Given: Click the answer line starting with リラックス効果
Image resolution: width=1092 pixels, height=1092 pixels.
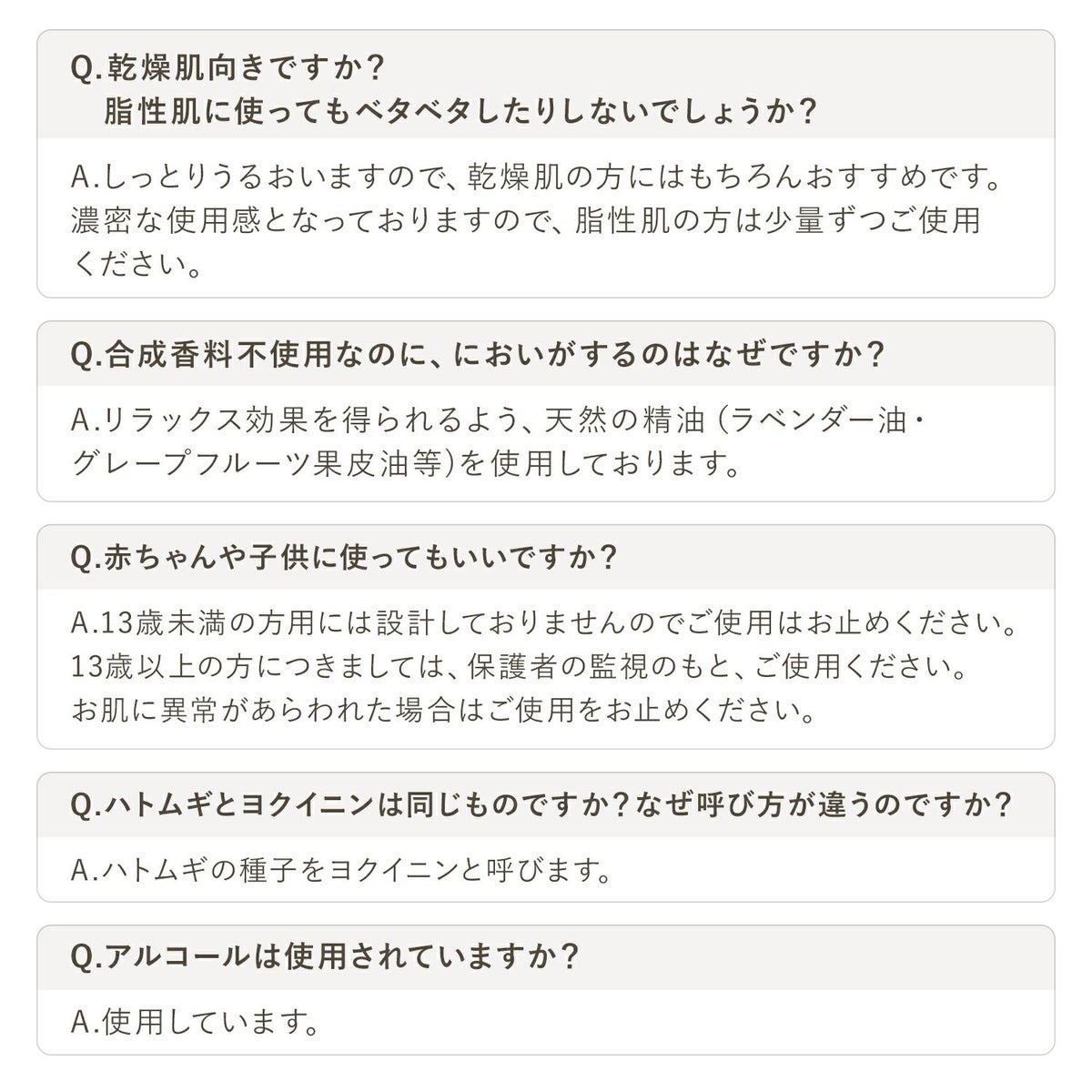Looking at the screenshot, I should [500, 420].
